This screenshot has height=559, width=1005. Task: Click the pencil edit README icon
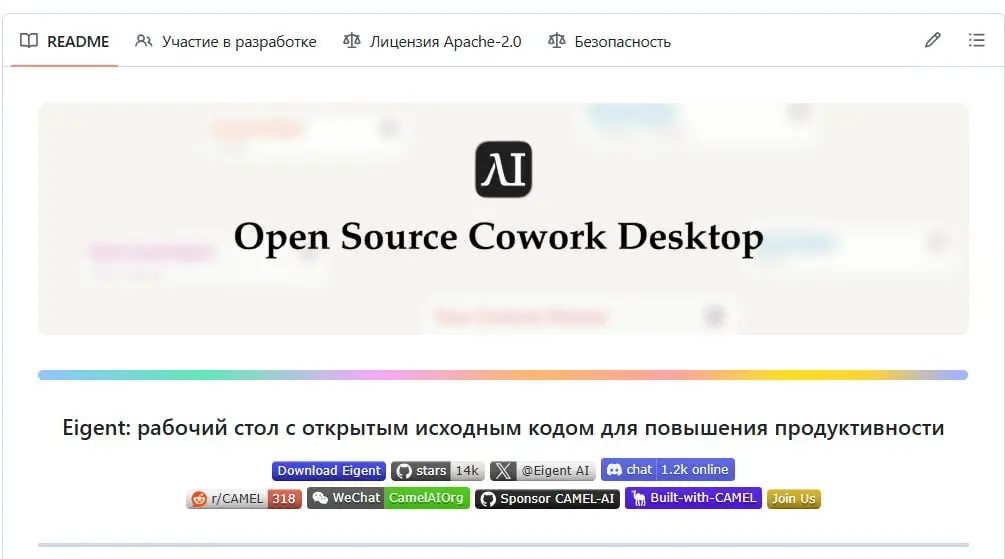(933, 40)
